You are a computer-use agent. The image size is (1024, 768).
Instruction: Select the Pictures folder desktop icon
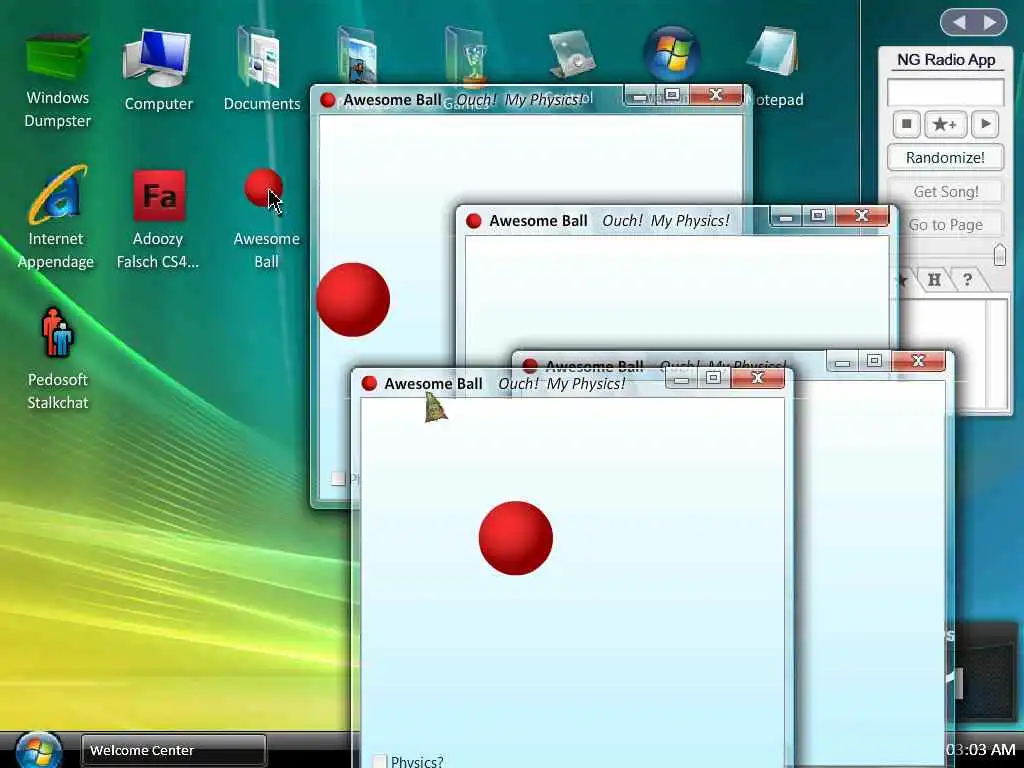click(357, 55)
